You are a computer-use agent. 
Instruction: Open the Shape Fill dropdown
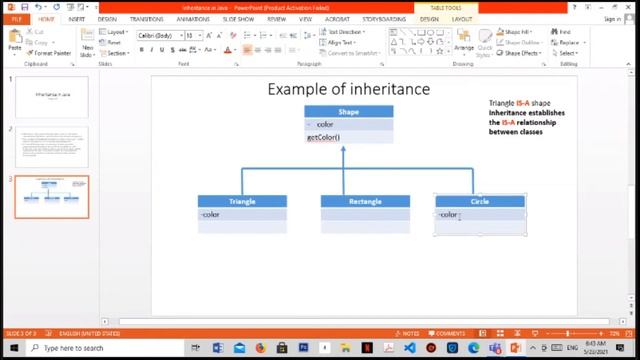514,32
